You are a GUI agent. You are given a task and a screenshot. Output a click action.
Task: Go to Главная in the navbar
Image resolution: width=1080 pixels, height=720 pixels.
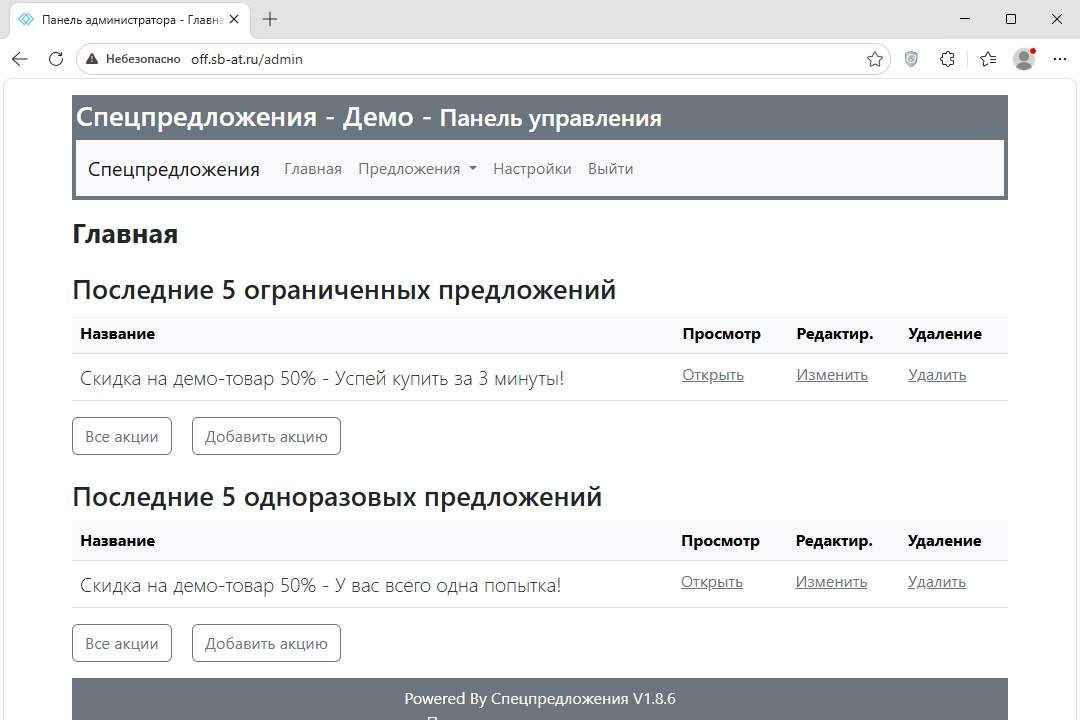(313, 169)
